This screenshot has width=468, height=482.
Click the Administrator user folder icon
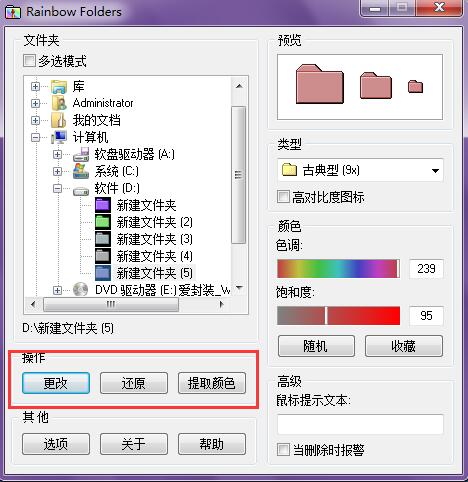point(59,103)
